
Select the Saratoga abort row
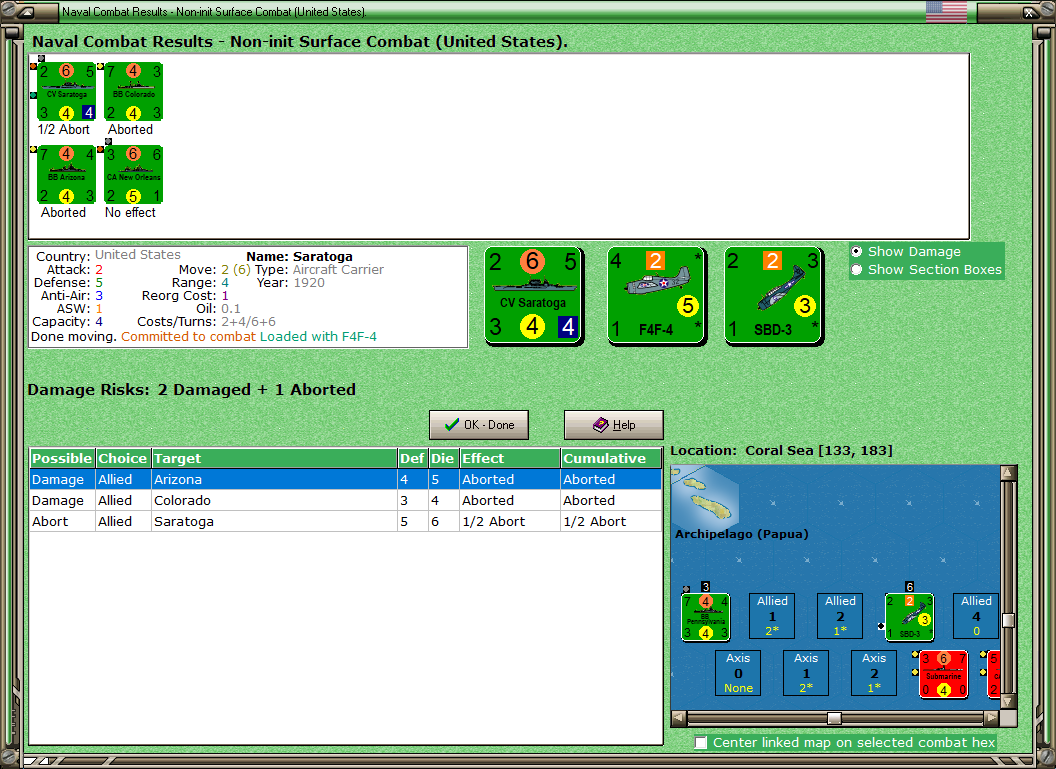[x=345, y=521]
